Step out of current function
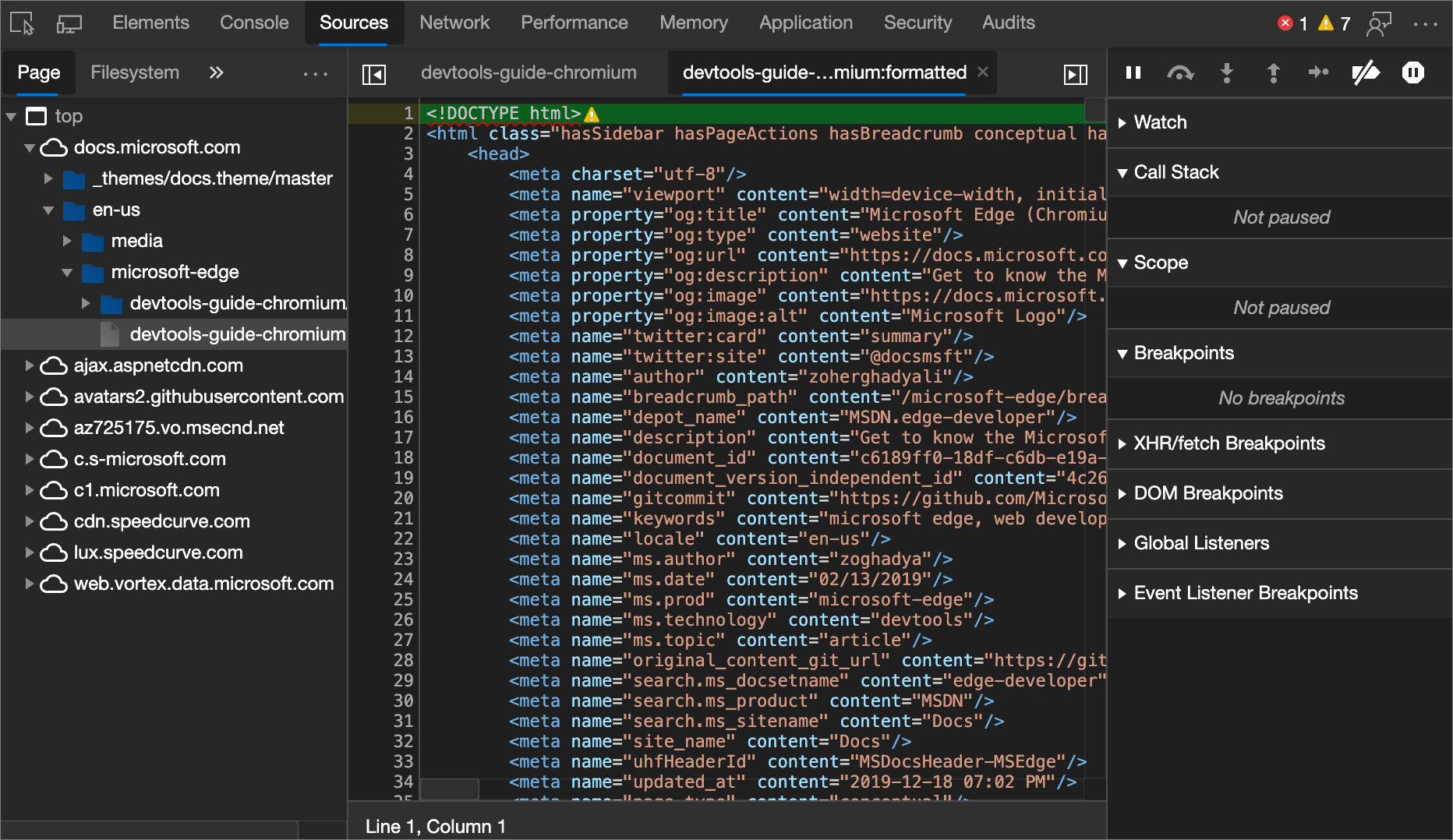 pyautogui.click(x=1273, y=72)
